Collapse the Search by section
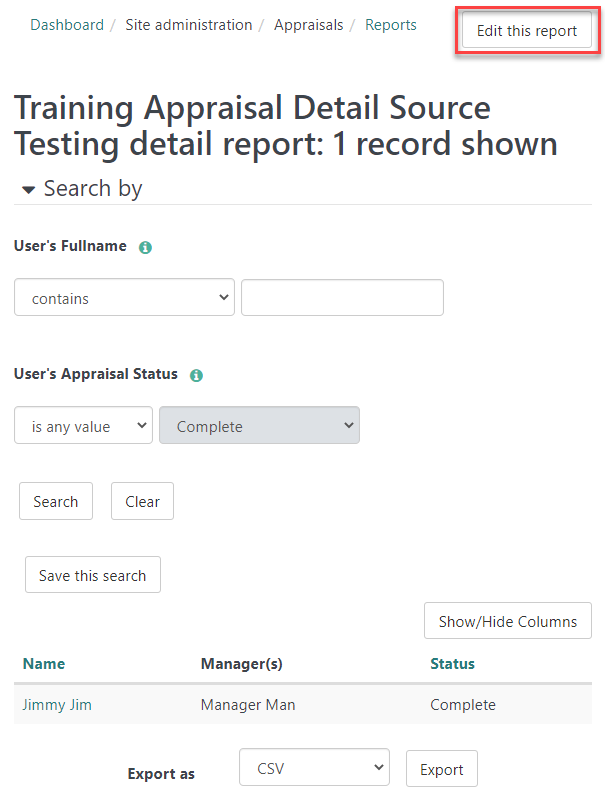The image size is (605, 797). click(x=29, y=190)
